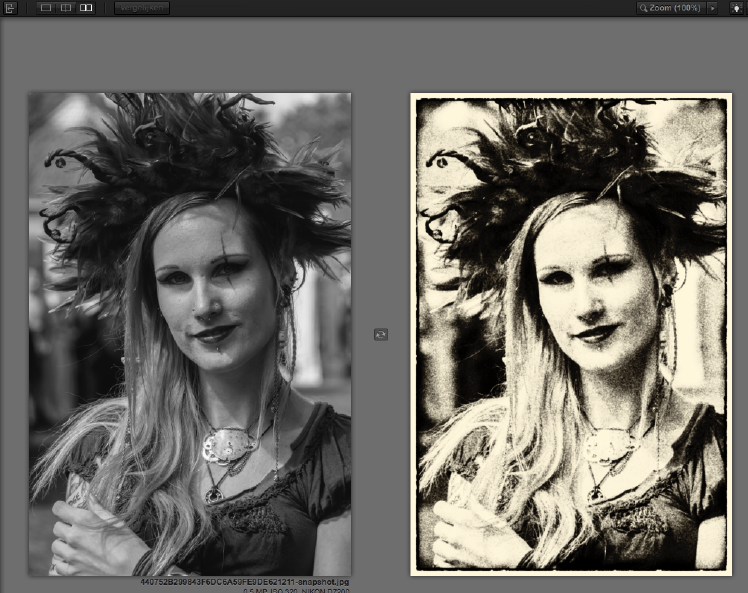The image size is (748, 593).
Task: Toggle the background lightbulb icon
Action: (737, 8)
